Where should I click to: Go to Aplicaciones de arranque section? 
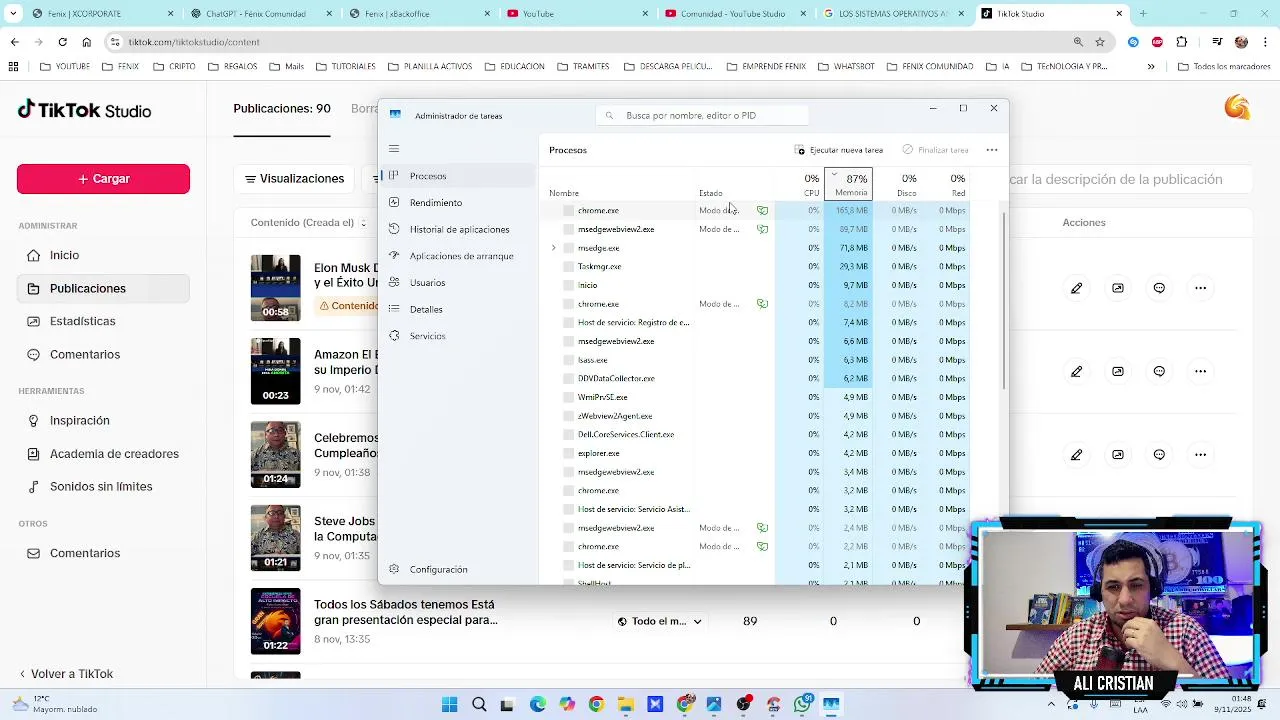coord(460,256)
